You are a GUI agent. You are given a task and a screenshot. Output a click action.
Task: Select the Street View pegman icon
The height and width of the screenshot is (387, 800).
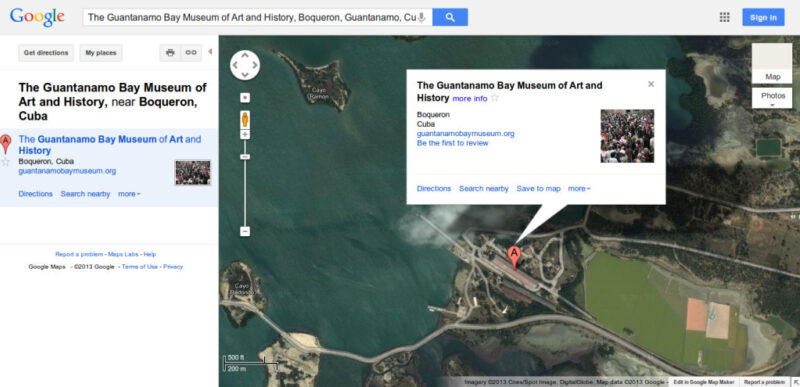(x=245, y=120)
